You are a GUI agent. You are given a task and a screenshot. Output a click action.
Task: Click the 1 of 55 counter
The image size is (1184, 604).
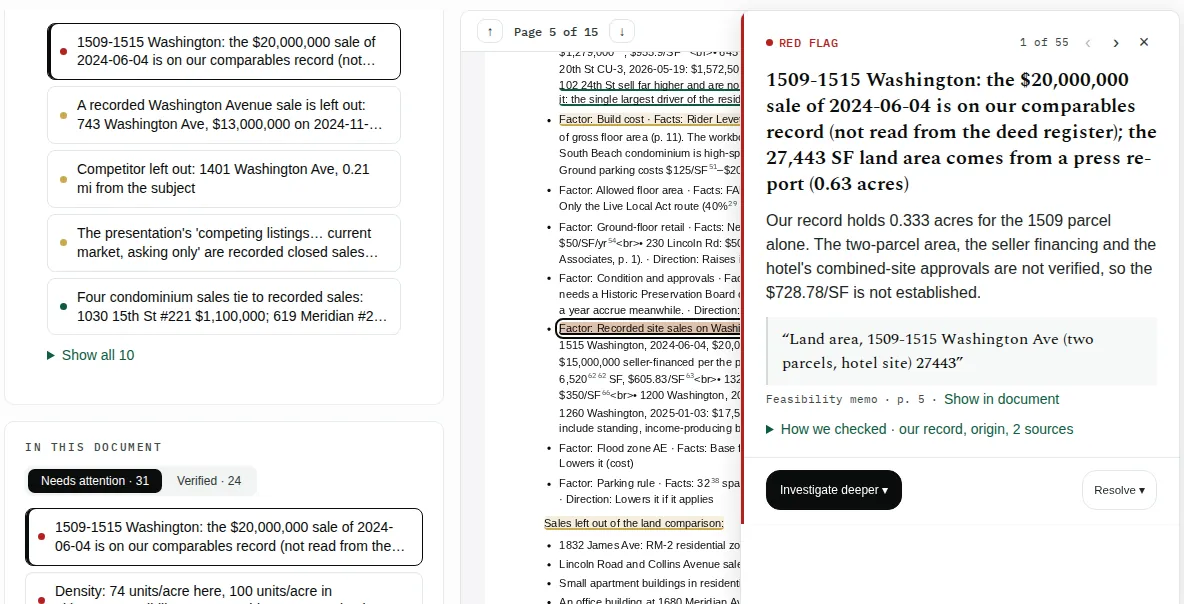pyautogui.click(x=1044, y=42)
